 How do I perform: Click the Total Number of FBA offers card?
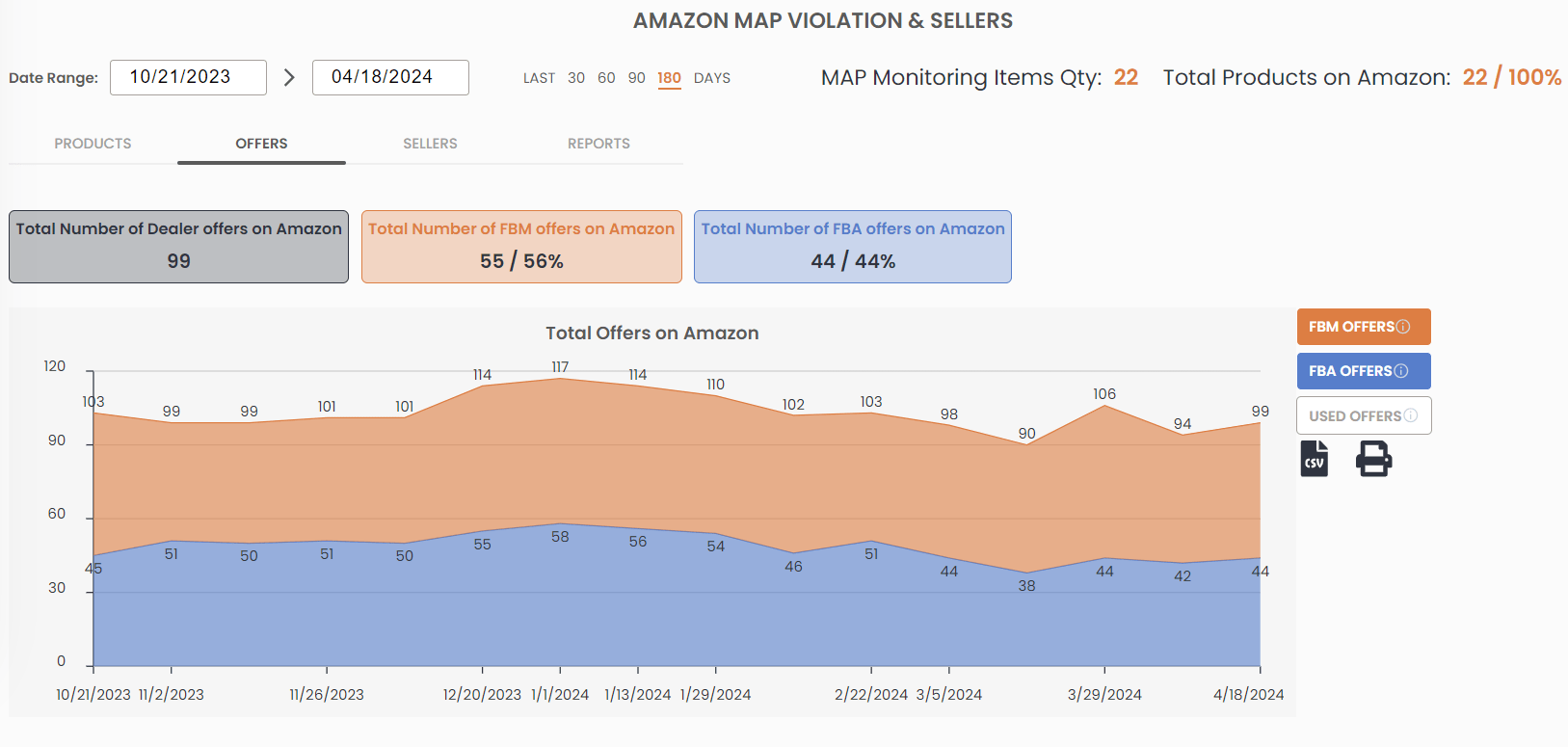click(x=853, y=247)
